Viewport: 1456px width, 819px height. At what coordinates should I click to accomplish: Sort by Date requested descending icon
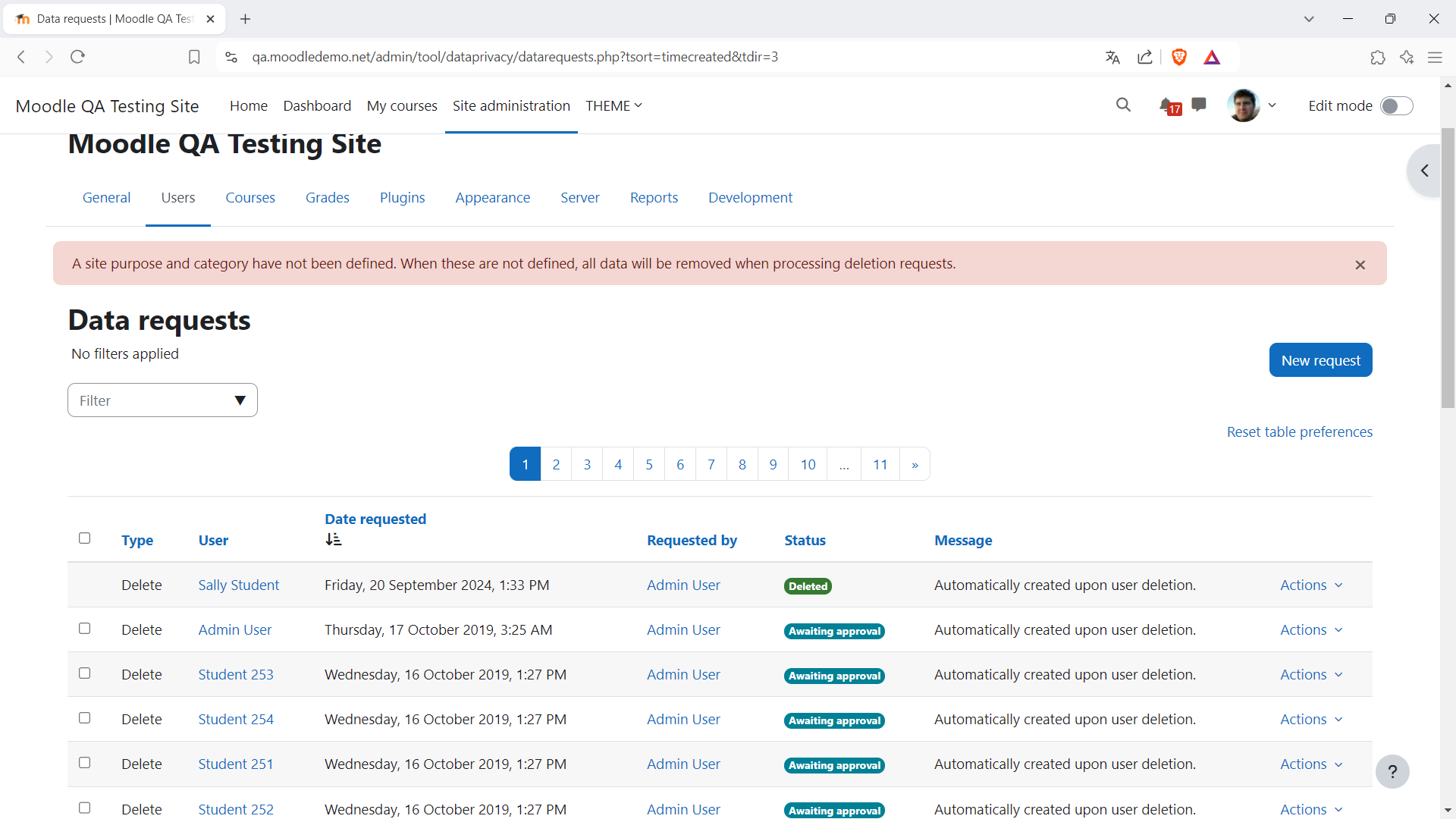(x=334, y=539)
